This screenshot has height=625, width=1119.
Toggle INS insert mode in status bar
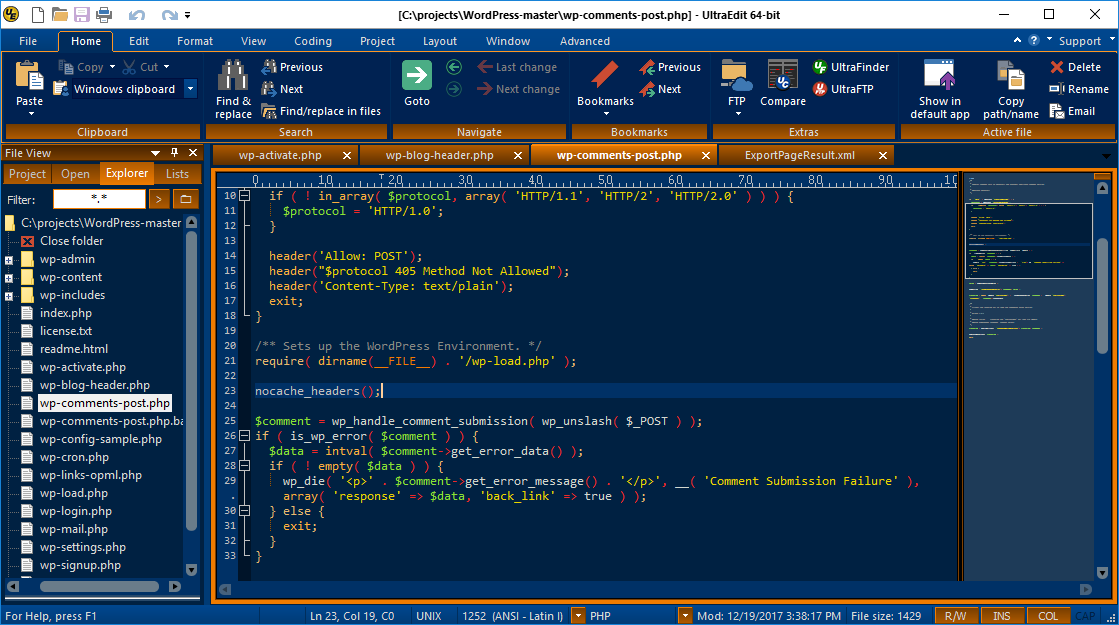1001,616
